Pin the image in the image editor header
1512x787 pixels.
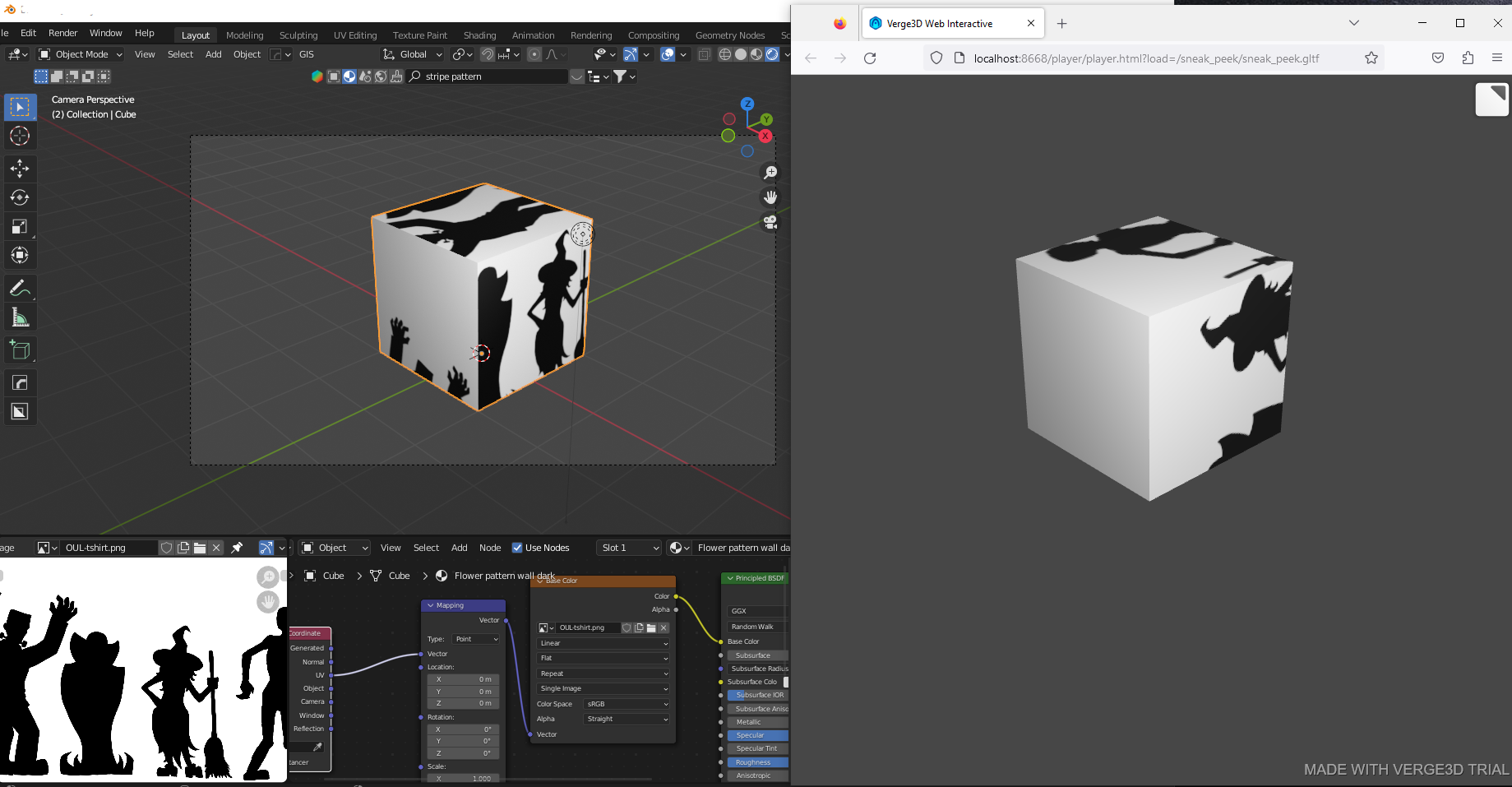tap(237, 548)
